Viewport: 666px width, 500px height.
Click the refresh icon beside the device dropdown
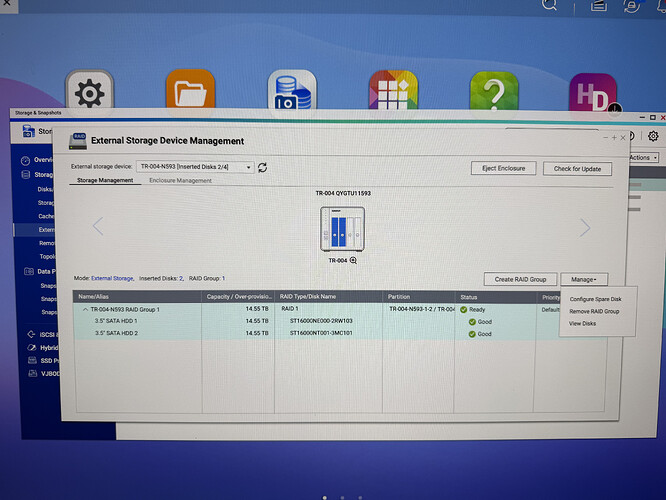(262, 167)
